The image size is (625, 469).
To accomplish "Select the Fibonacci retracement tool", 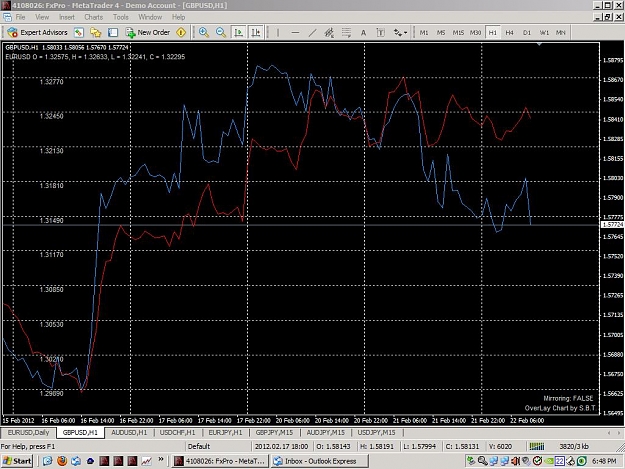I will click(x=346, y=33).
